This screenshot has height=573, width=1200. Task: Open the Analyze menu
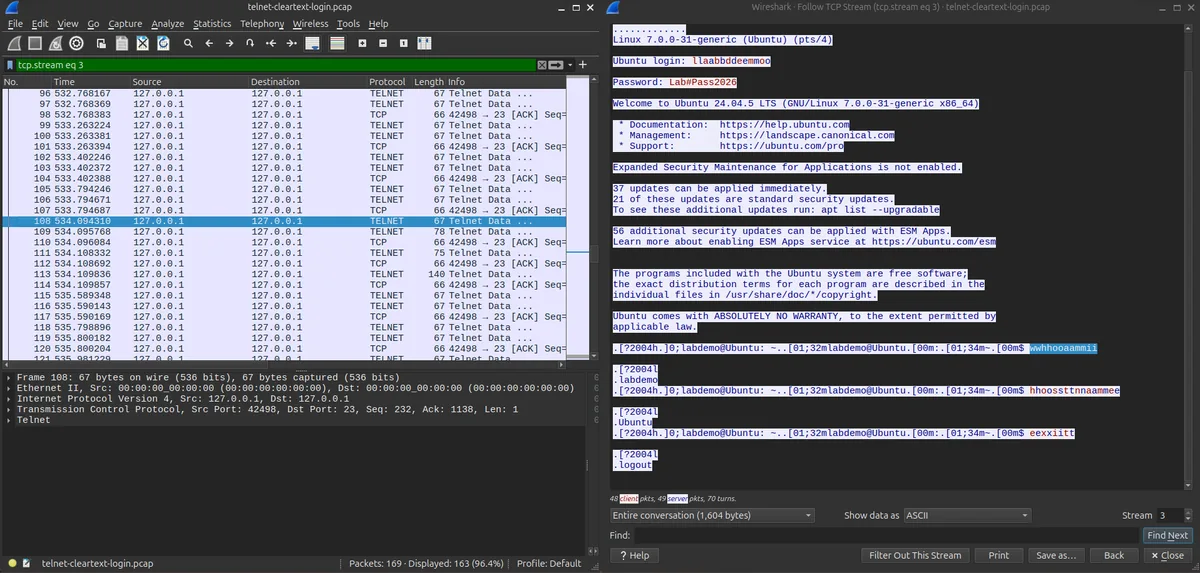(168, 23)
